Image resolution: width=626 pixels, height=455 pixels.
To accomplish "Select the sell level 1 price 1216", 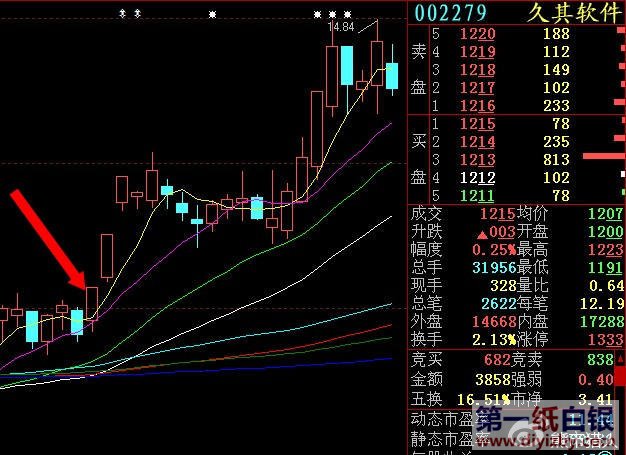I will point(477,106).
